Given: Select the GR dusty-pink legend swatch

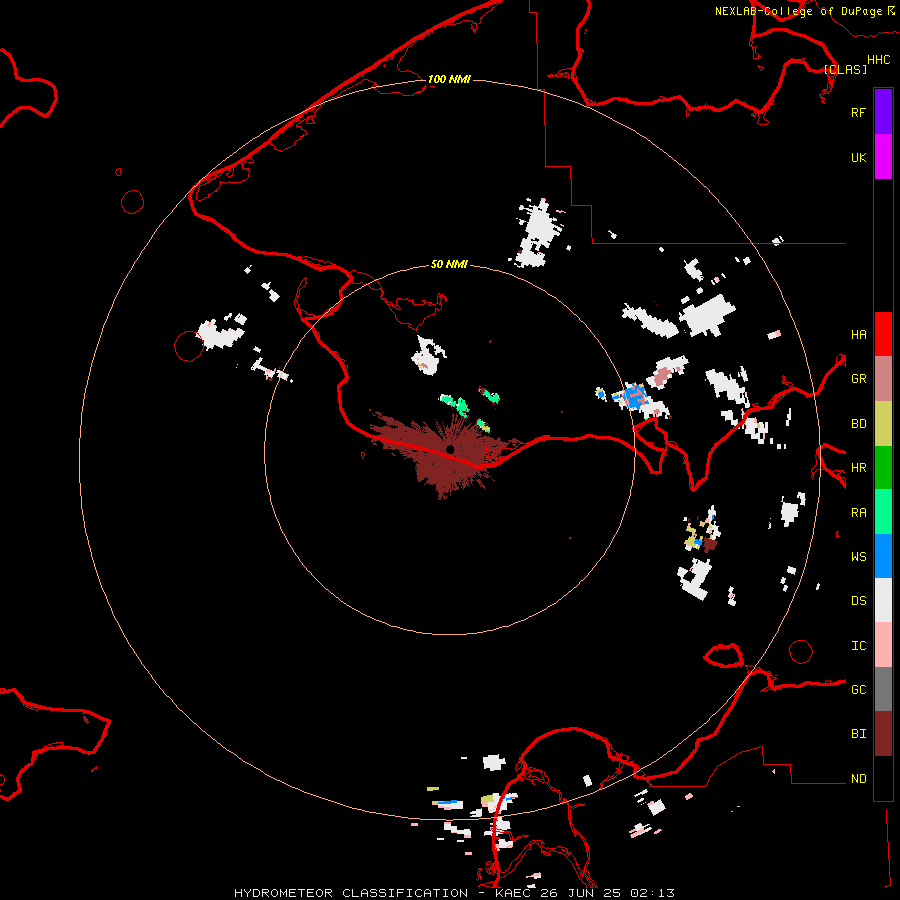Looking at the screenshot, I should 883,378.
